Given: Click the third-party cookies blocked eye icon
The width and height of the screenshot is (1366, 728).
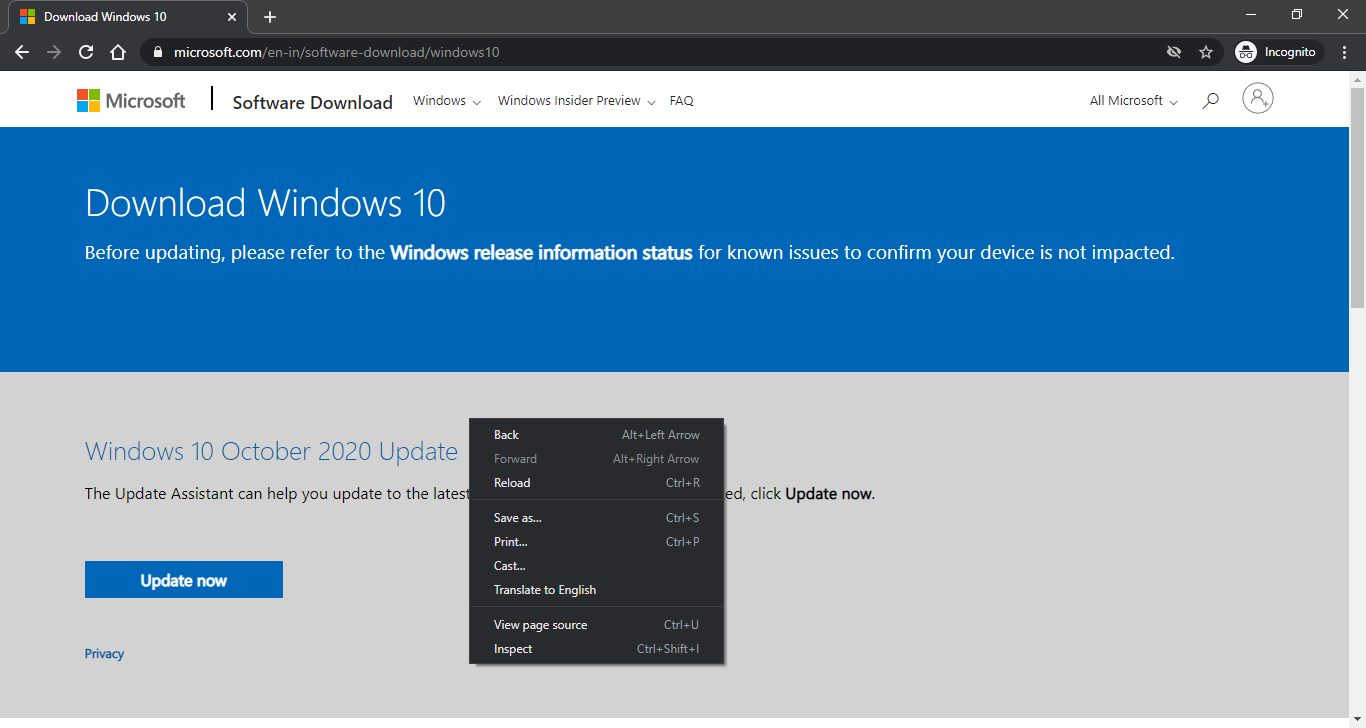Looking at the screenshot, I should 1174,52.
